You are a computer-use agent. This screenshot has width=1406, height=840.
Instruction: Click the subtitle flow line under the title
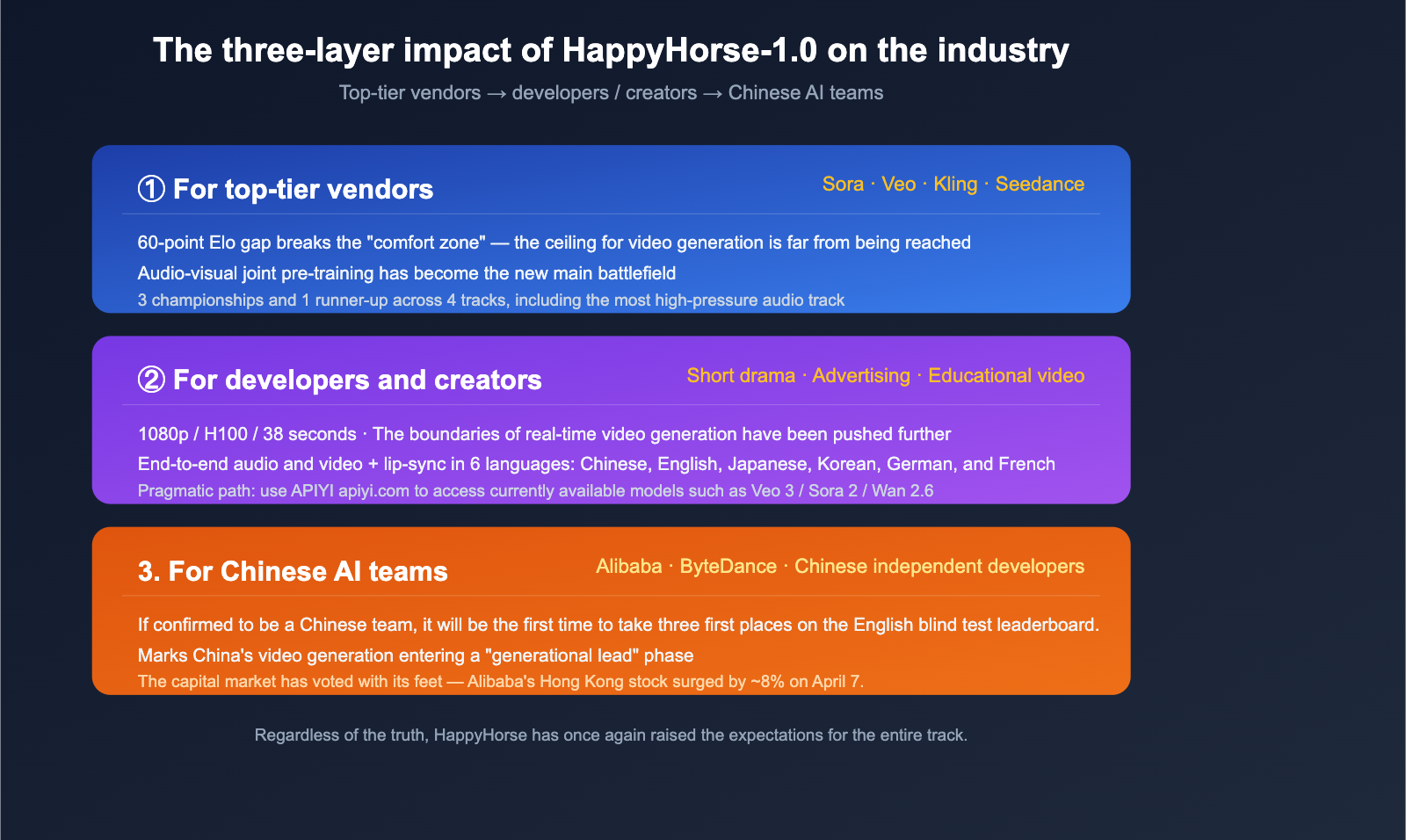tap(611, 92)
